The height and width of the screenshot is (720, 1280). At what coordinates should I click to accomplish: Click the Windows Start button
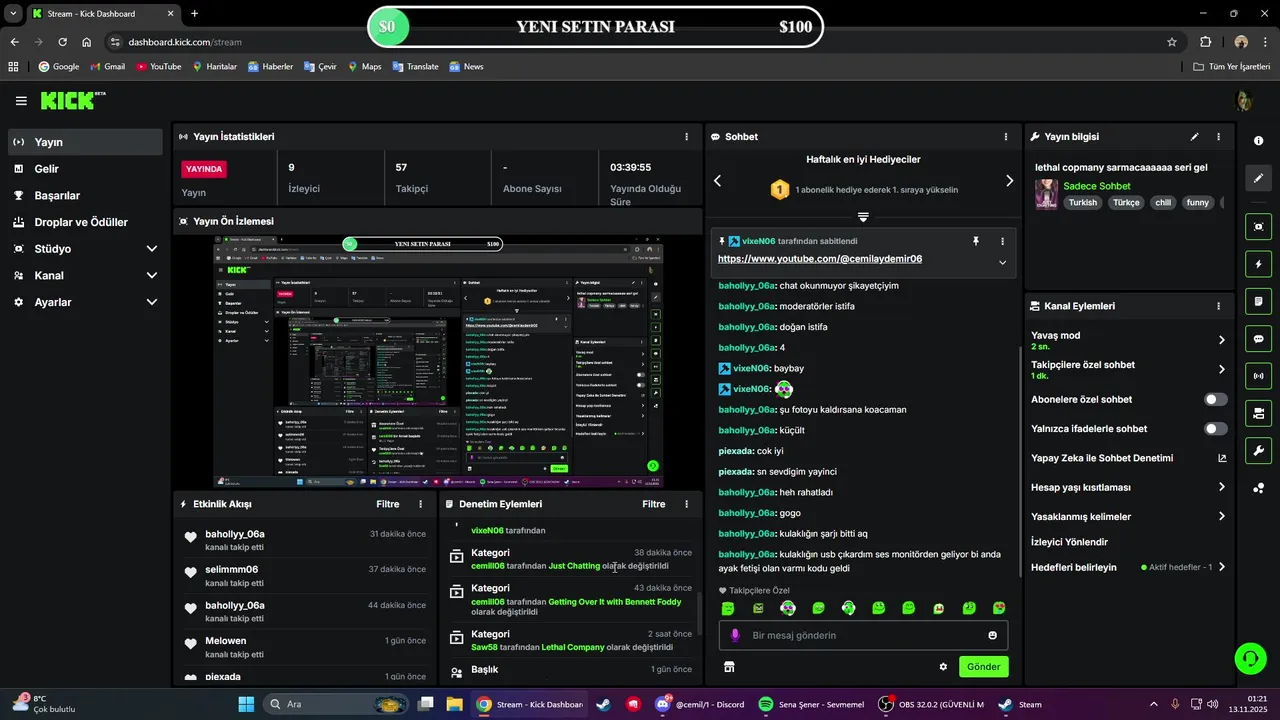[x=246, y=704]
